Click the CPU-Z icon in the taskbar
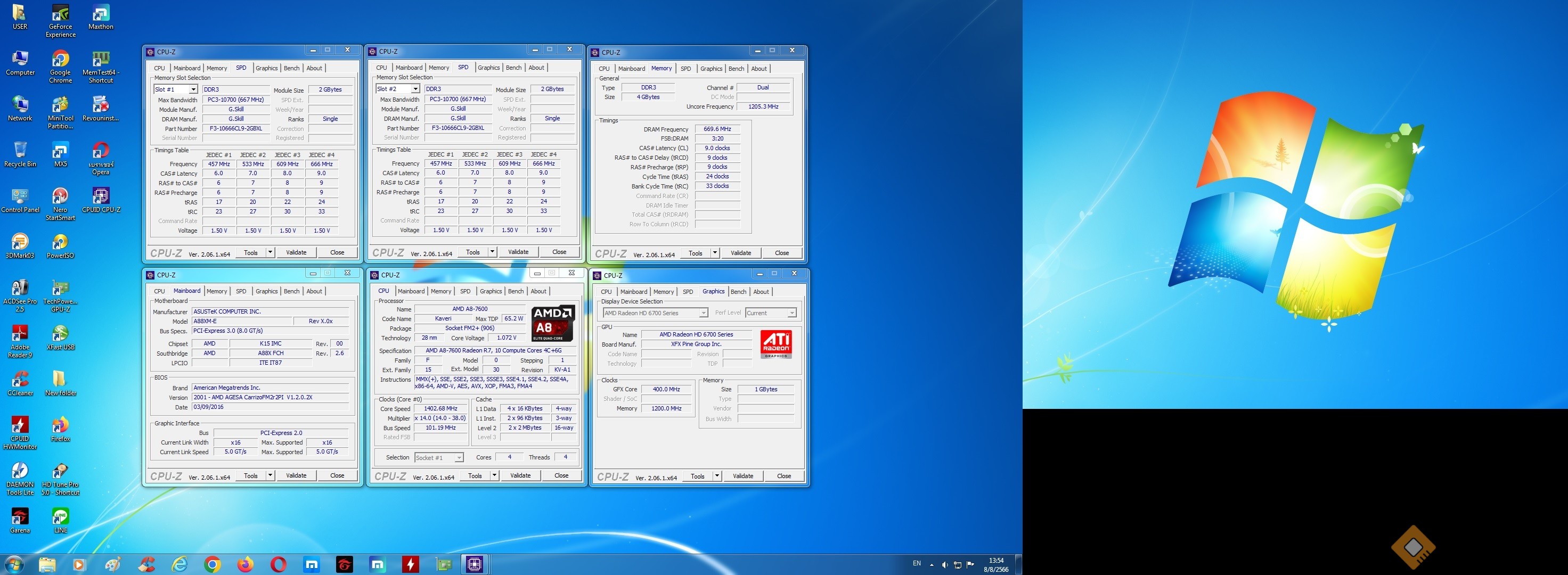This screenshot has width=1568, height=575. (x=474, y=564)
